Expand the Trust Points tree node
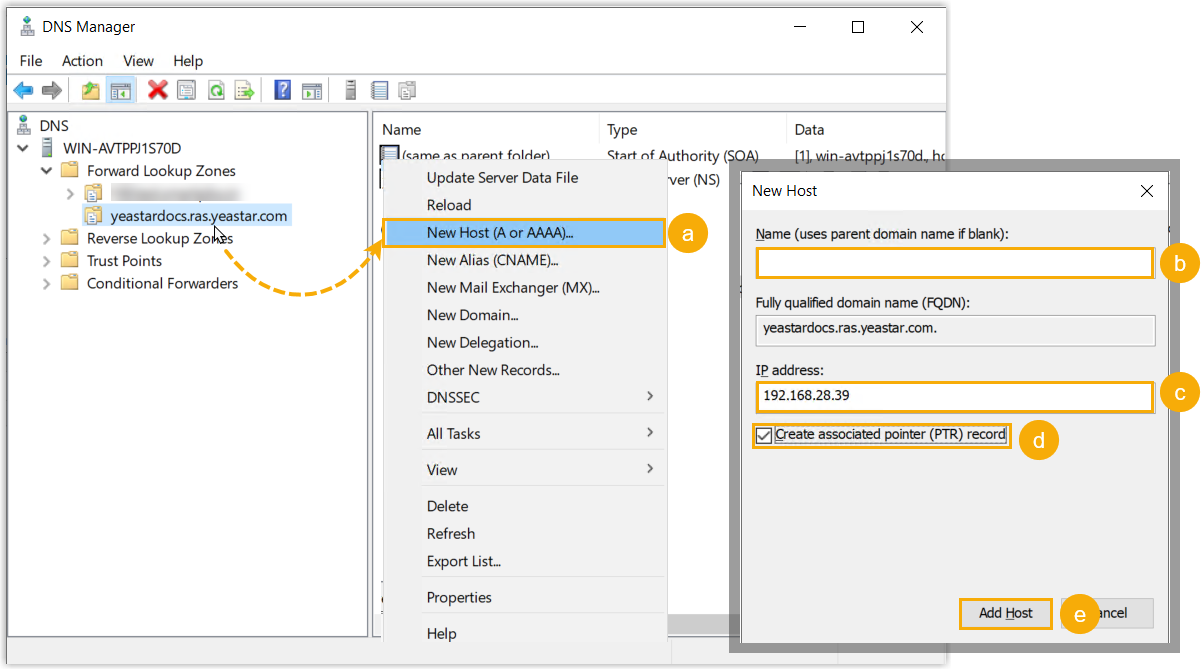 click(x=46, y=261)
